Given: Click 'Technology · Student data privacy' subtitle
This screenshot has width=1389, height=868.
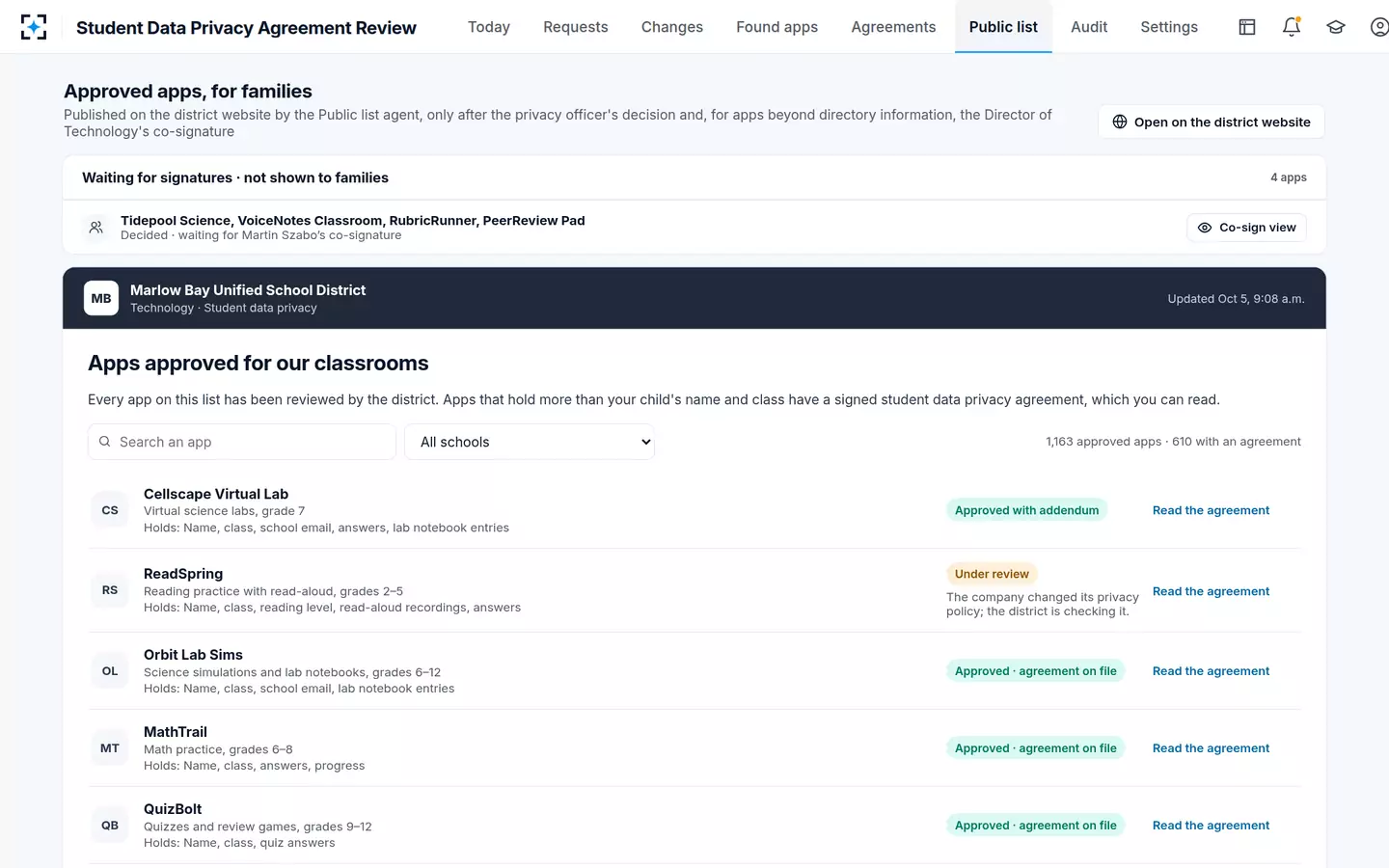Looking at the screenshot, I should click(x=224, y=309).
